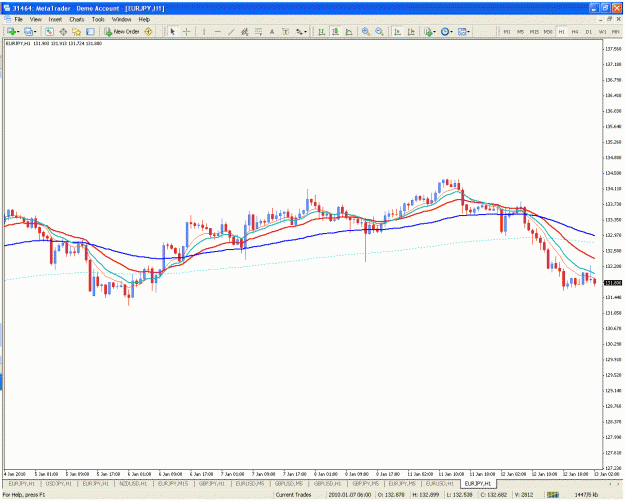625x501 pixels.
Task: Select the horizontal line drawing tool
Action: [x=217, y=31]
